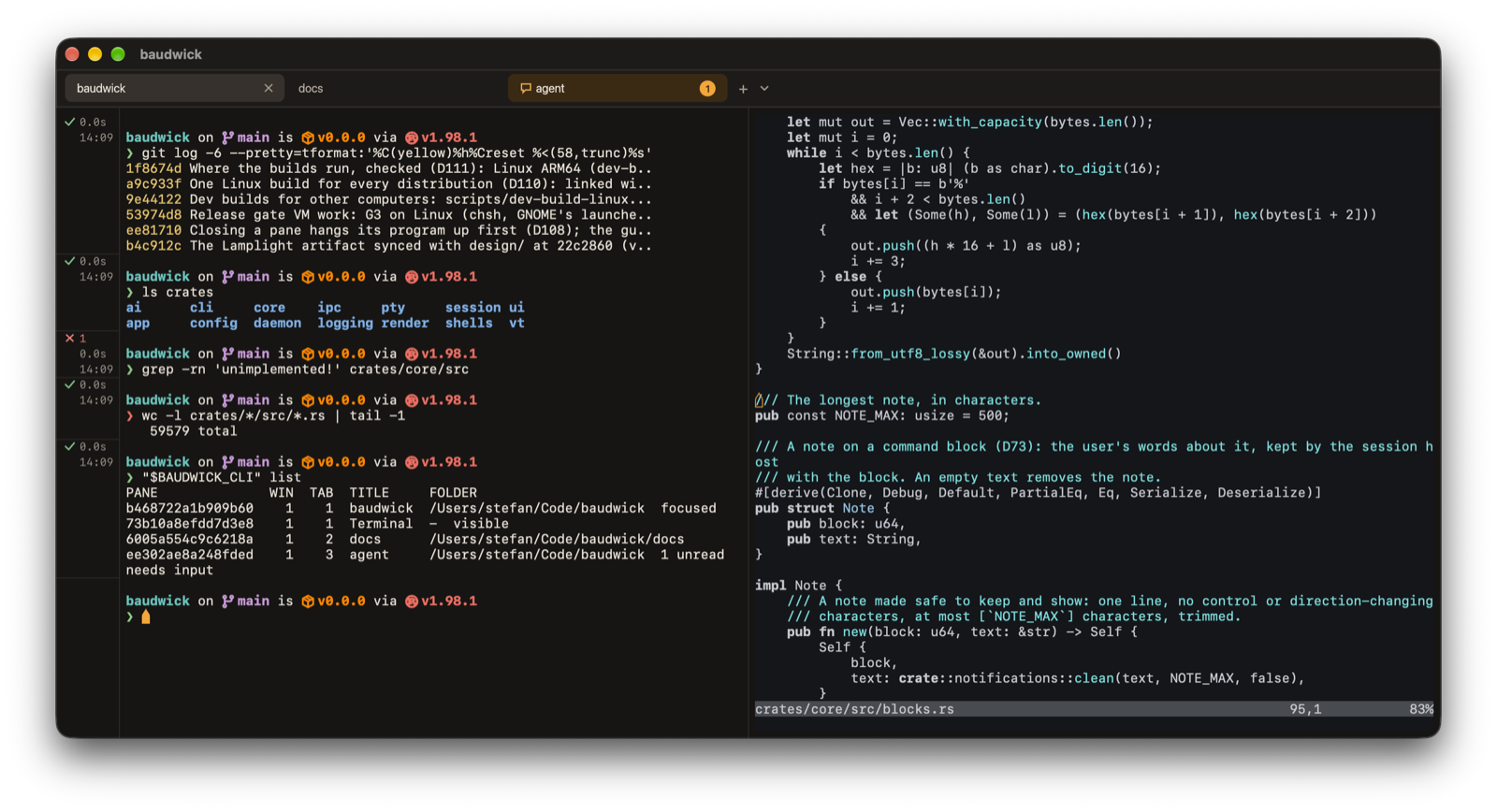Image resolution: width=1497 pixels, height=812 pixels.
Task: Click the 83% scroll position indicator
Action: [x=1421, y=709]
